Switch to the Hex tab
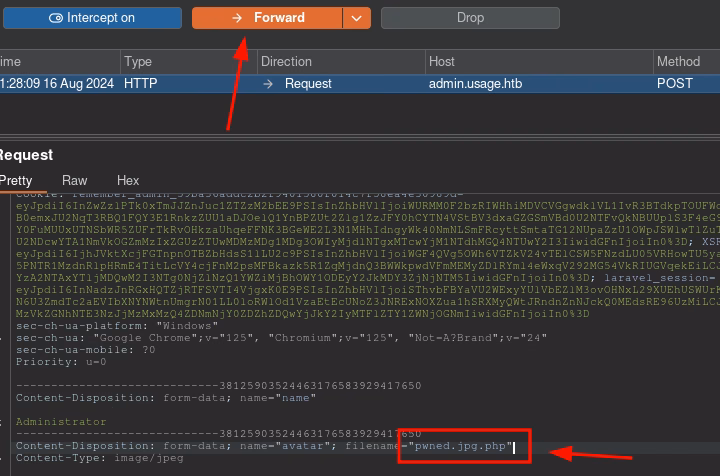Screen dimensions: 720x476 coord(128,180)
